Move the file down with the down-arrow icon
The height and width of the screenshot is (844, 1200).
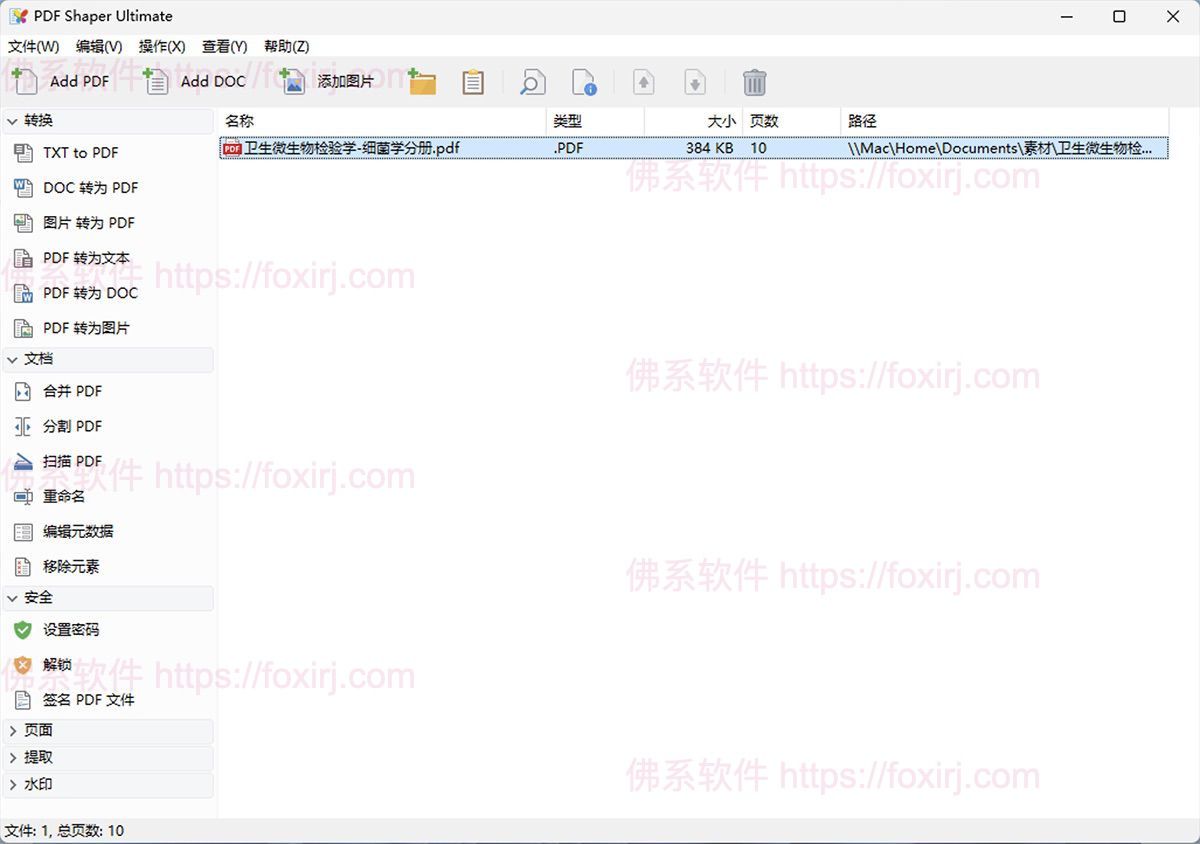[x=695, y=81]
